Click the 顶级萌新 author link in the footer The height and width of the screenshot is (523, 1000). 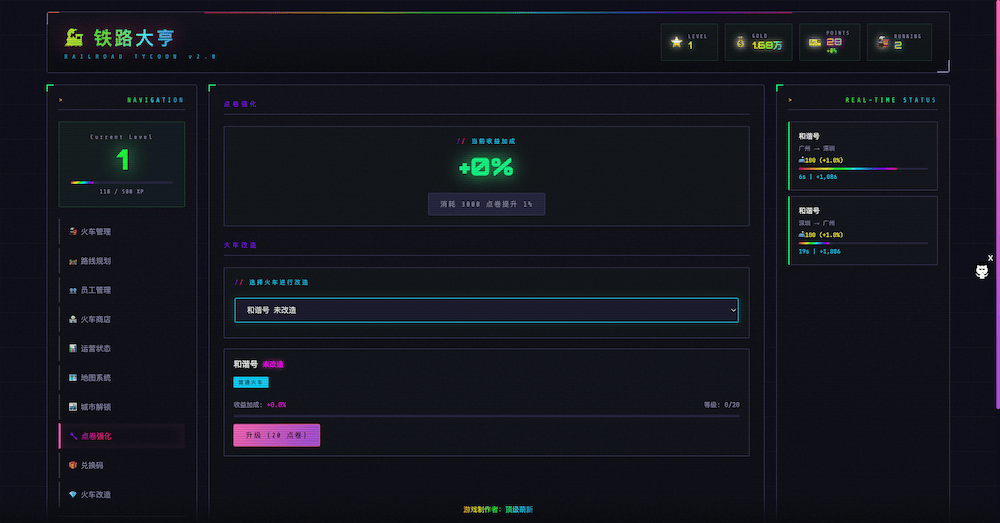(518, 510)
